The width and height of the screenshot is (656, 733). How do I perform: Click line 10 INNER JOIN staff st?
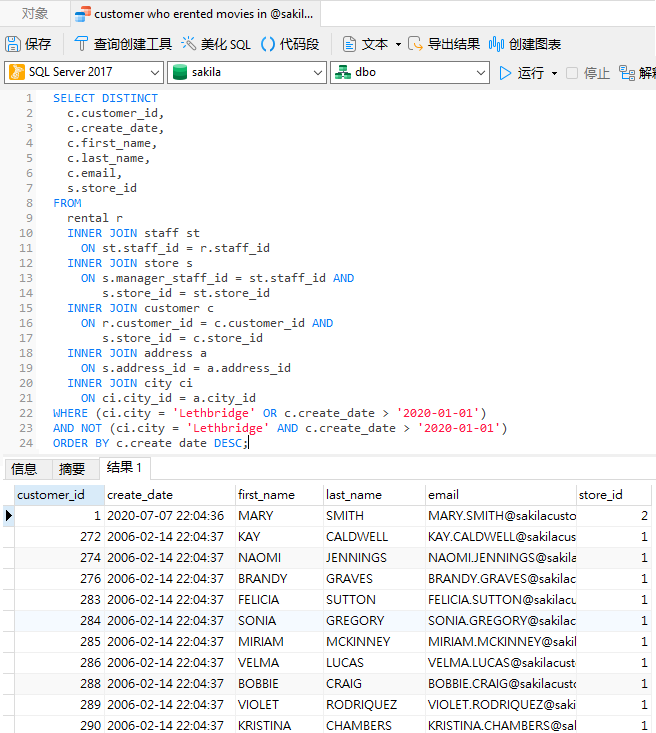(133, 233)
